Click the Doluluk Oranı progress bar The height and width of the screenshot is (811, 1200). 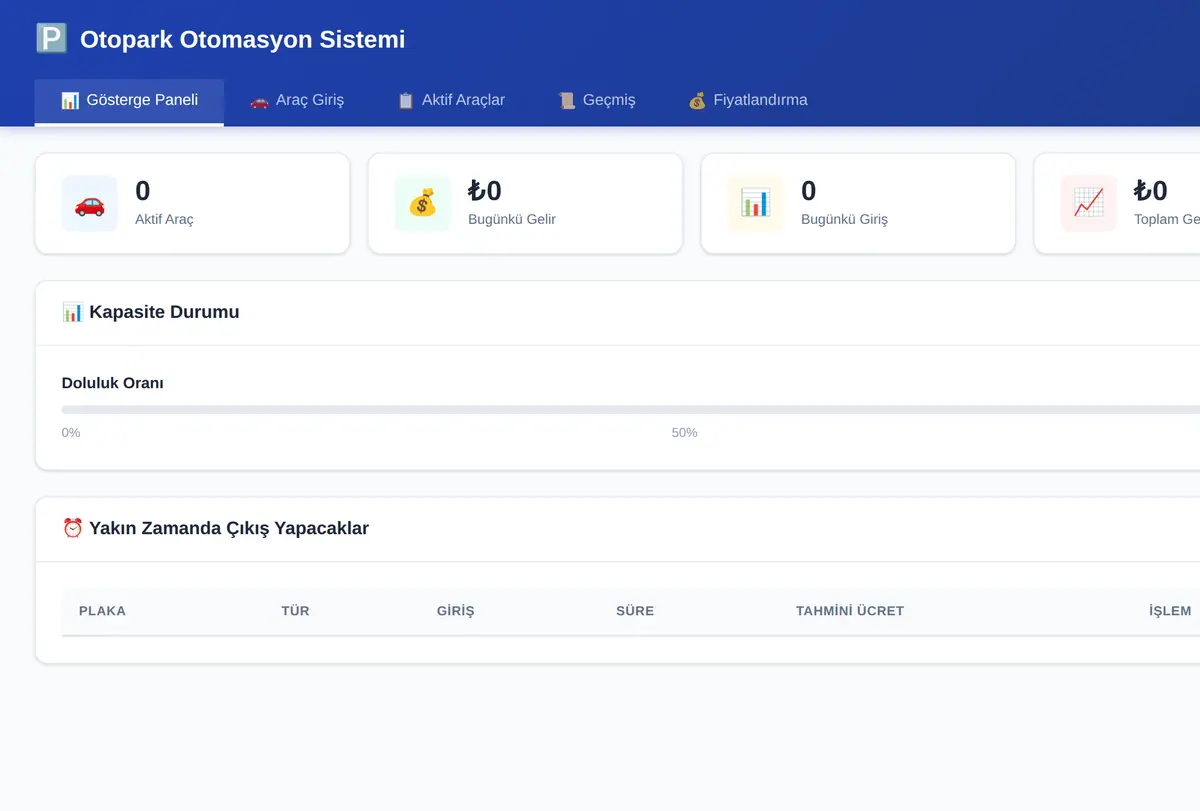pos(631,410)
